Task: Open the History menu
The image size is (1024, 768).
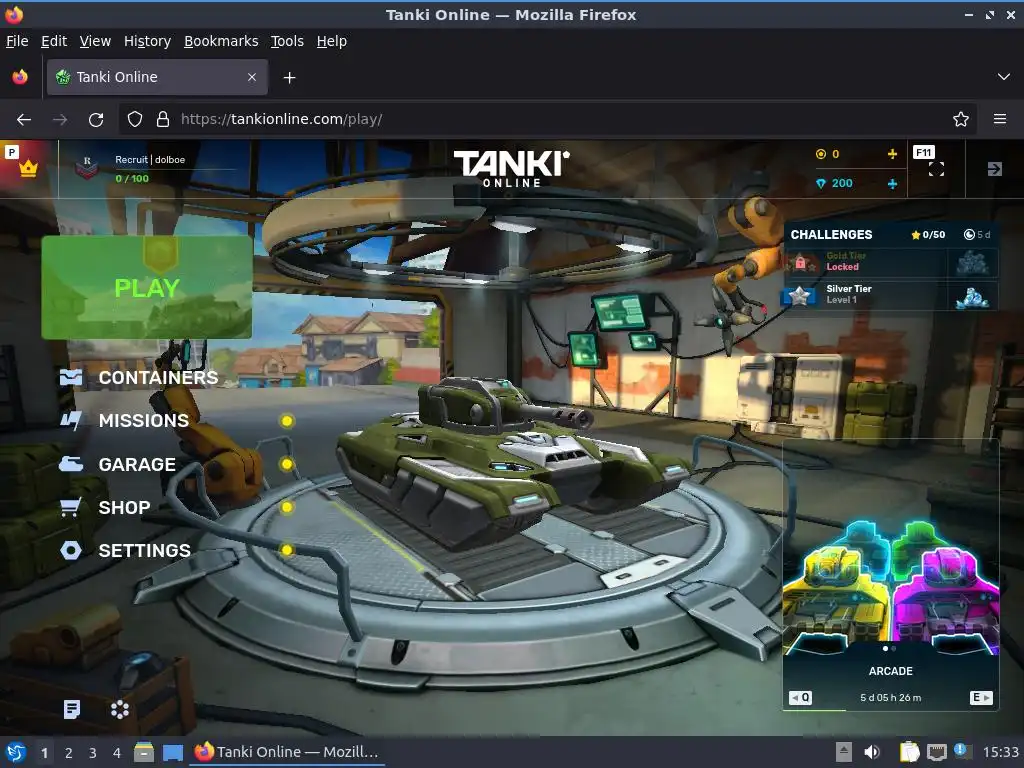Action: click(x=148, y=41)
